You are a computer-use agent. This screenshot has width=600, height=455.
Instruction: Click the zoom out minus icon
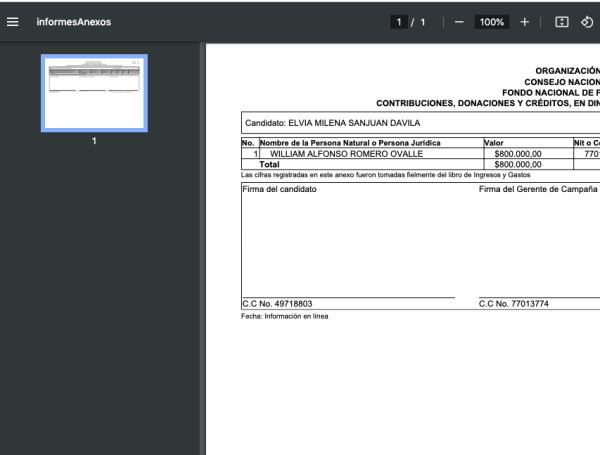459,22
